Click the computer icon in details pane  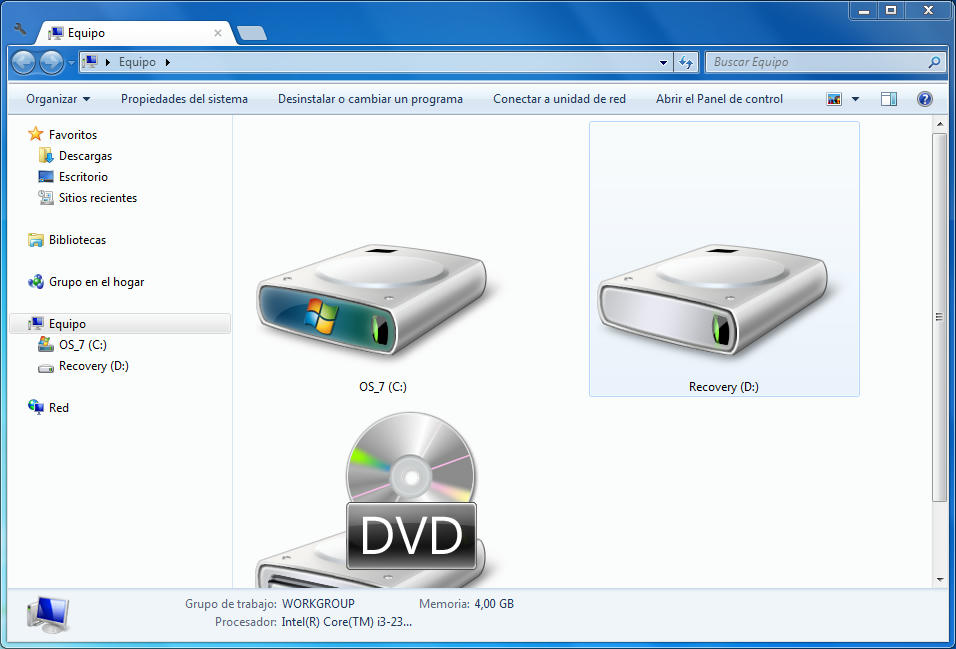[x=48, y=615]
